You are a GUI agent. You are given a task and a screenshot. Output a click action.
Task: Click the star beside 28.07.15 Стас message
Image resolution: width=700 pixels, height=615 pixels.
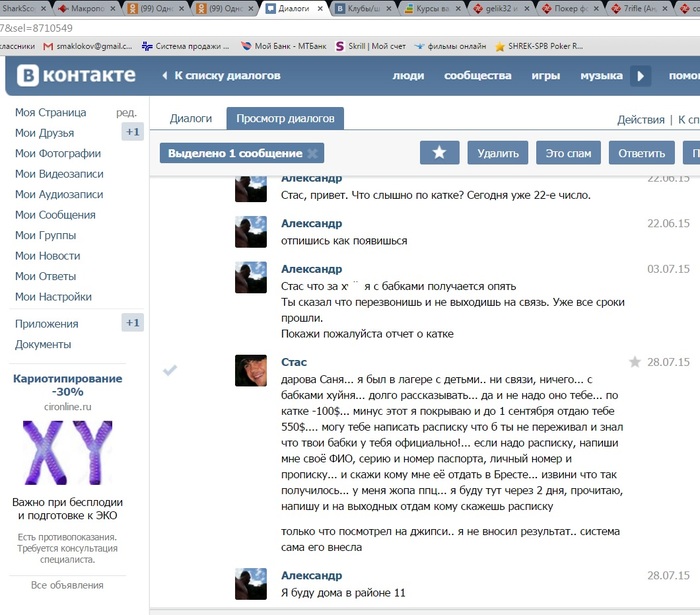pos(635,362)
